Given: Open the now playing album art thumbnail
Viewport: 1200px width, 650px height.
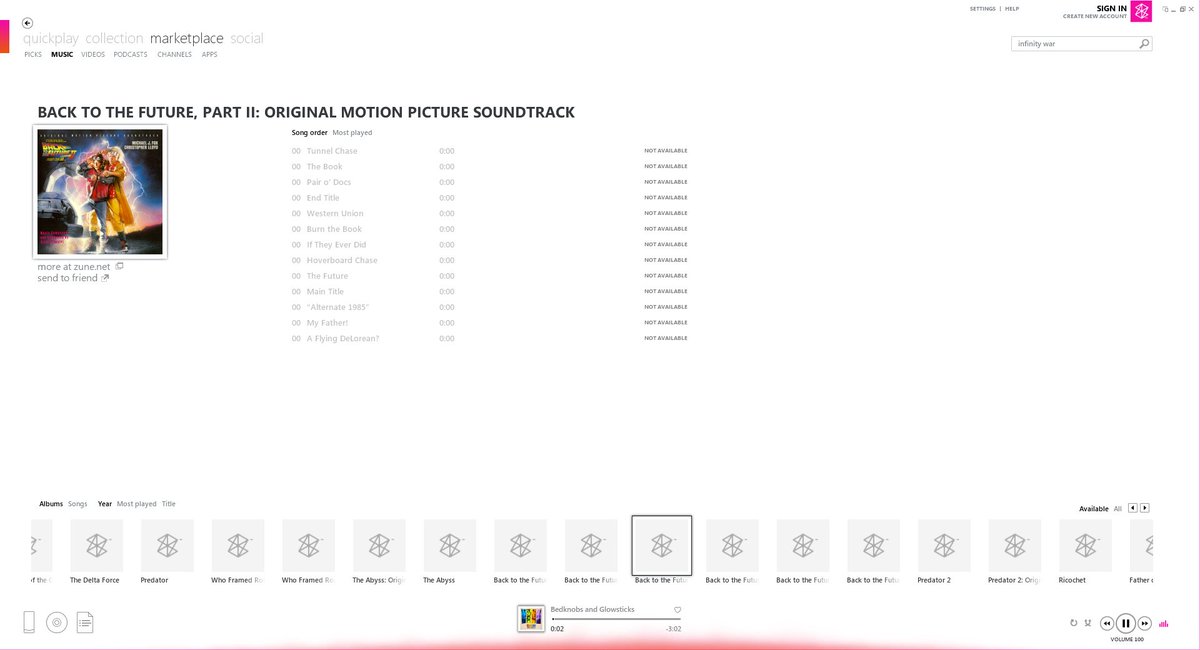Looking at the screenshot, I should (531, 619).
